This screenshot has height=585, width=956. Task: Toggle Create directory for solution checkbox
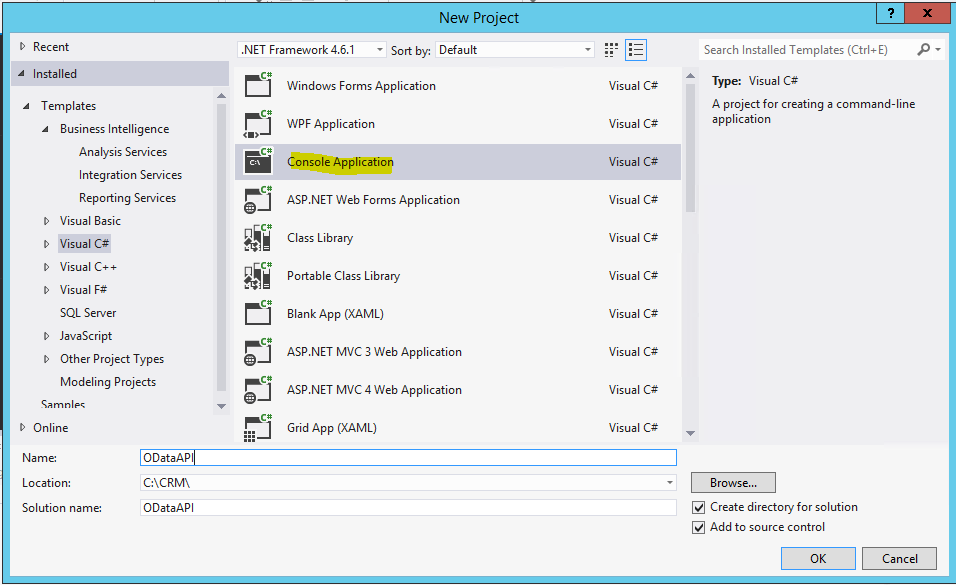(x=699, y=508)
